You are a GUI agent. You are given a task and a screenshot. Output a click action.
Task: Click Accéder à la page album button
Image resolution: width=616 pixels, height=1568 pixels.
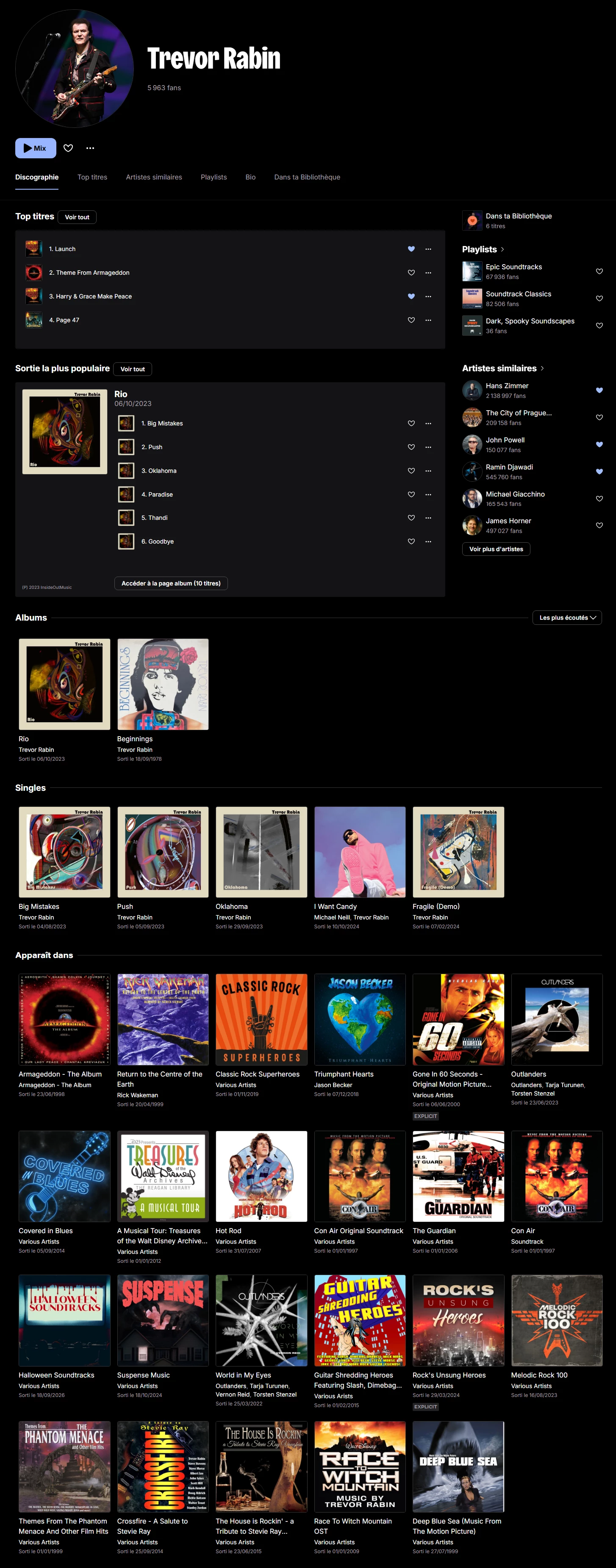point(171,583)
